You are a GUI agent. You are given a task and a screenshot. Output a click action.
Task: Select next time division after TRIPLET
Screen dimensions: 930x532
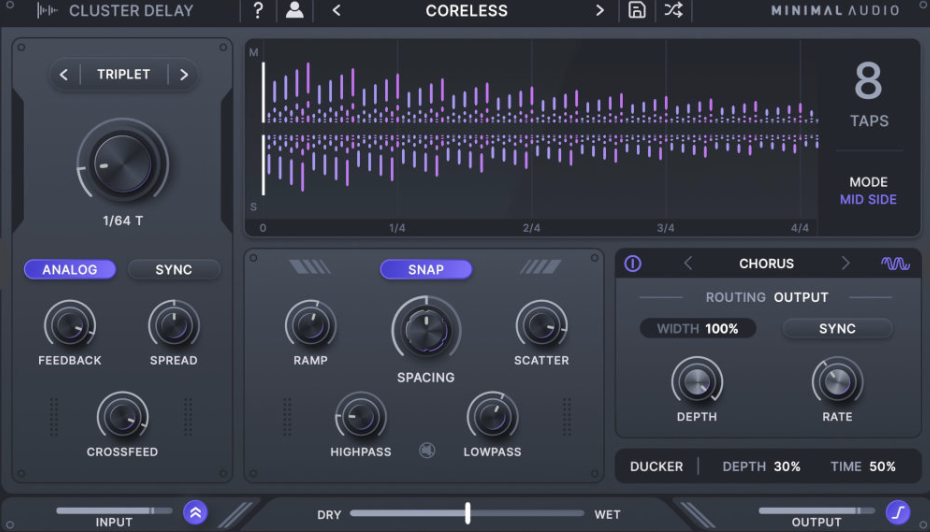point(184,75)
